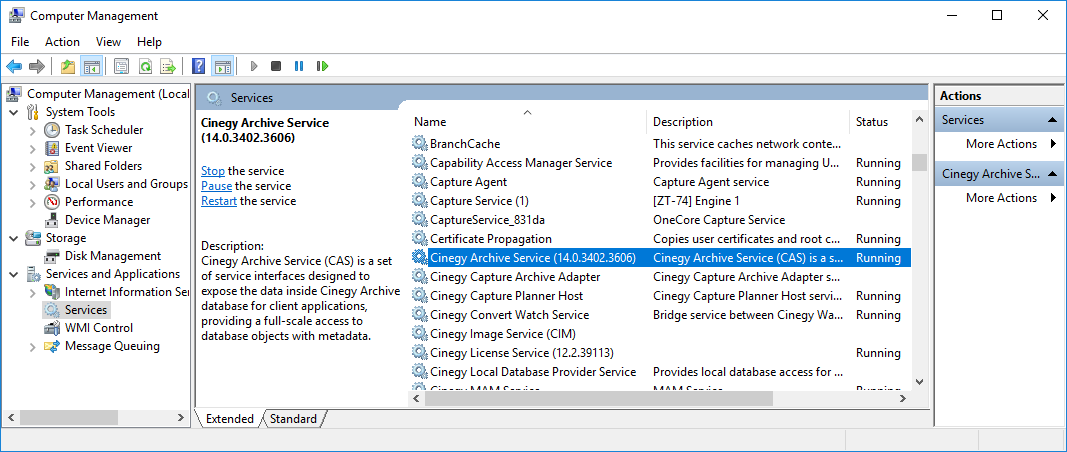Viewport: 1067px width, 452px height.
Task: Open the File menu
Action: coord(20,42)
